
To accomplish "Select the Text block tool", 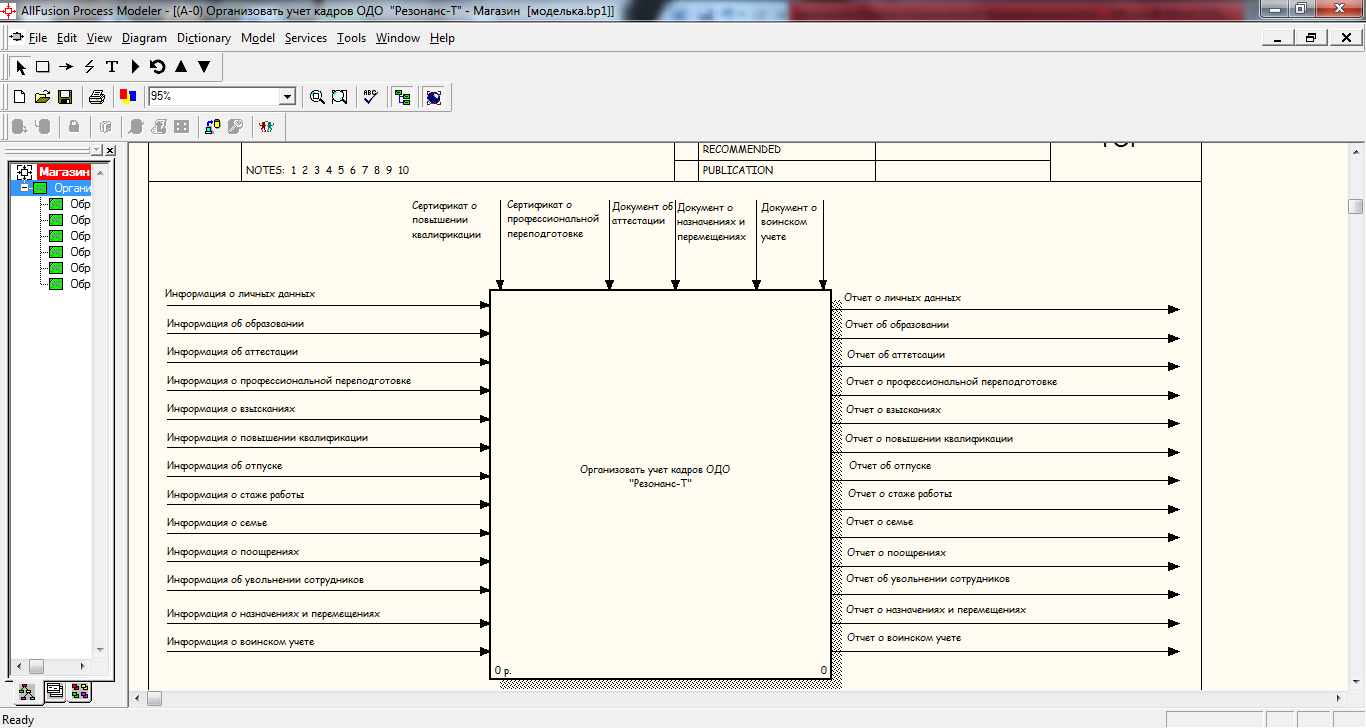I will (112, 67).
